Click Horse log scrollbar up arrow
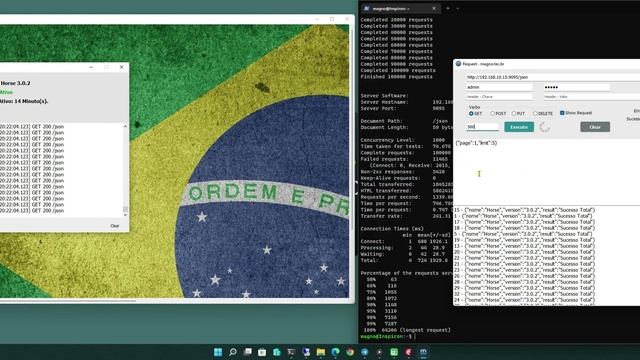 (x=125, y=127)
